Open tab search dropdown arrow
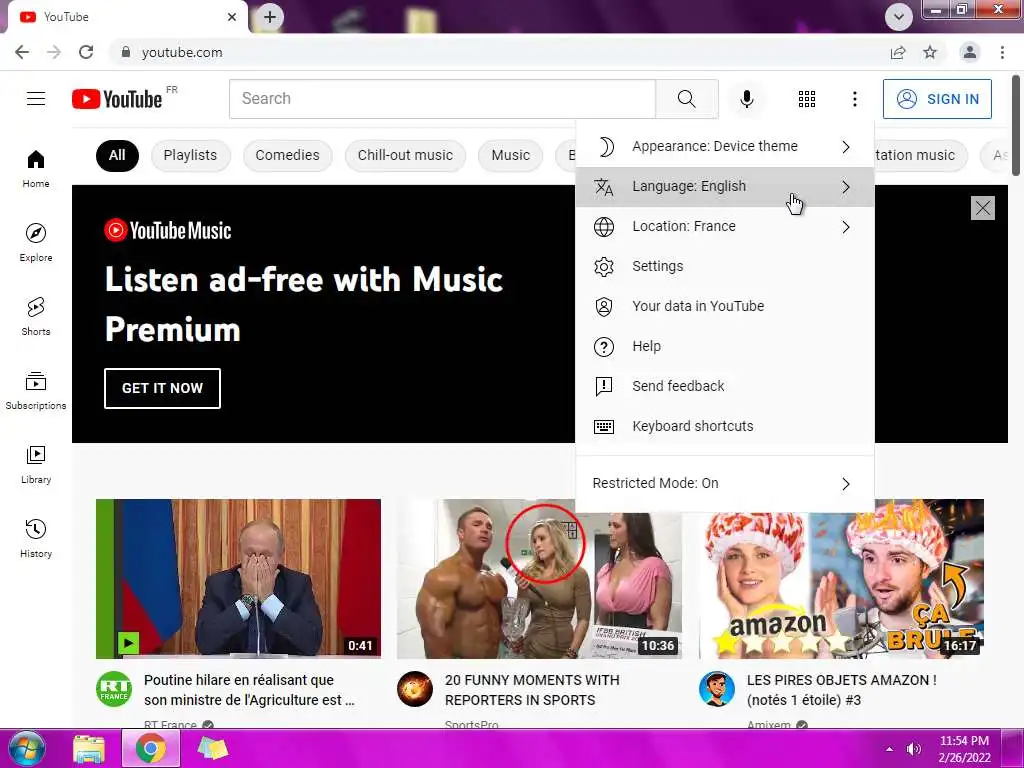This screenshot has height=768, width=1024. coord(899,17)
